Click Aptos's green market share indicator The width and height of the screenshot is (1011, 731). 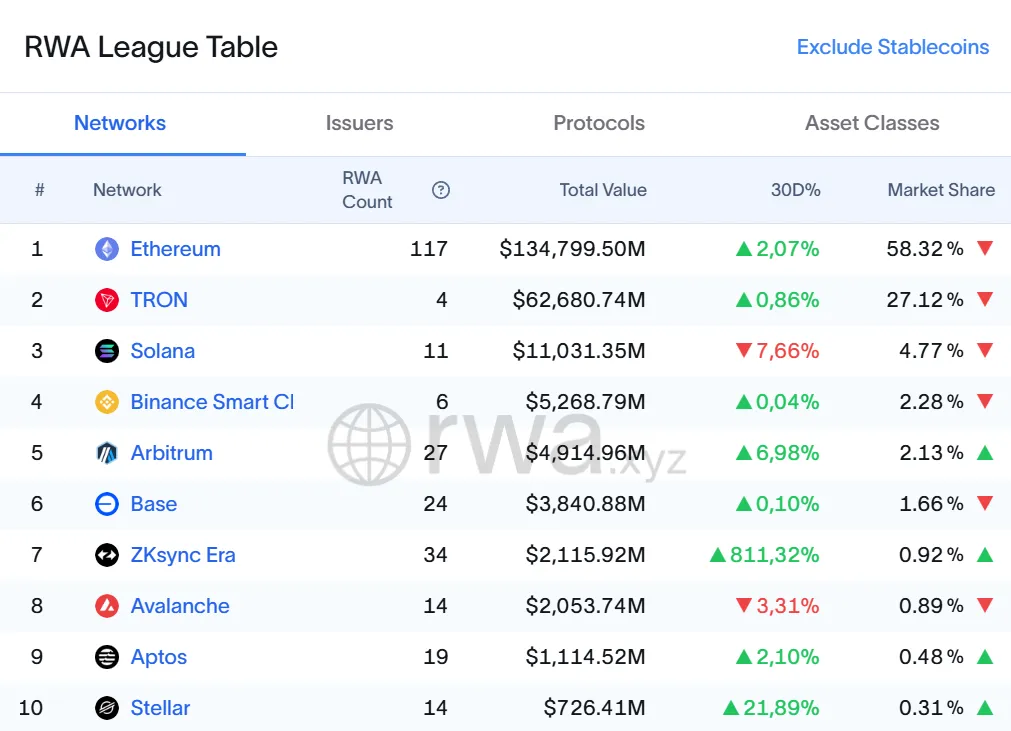[x=984, y=657]
